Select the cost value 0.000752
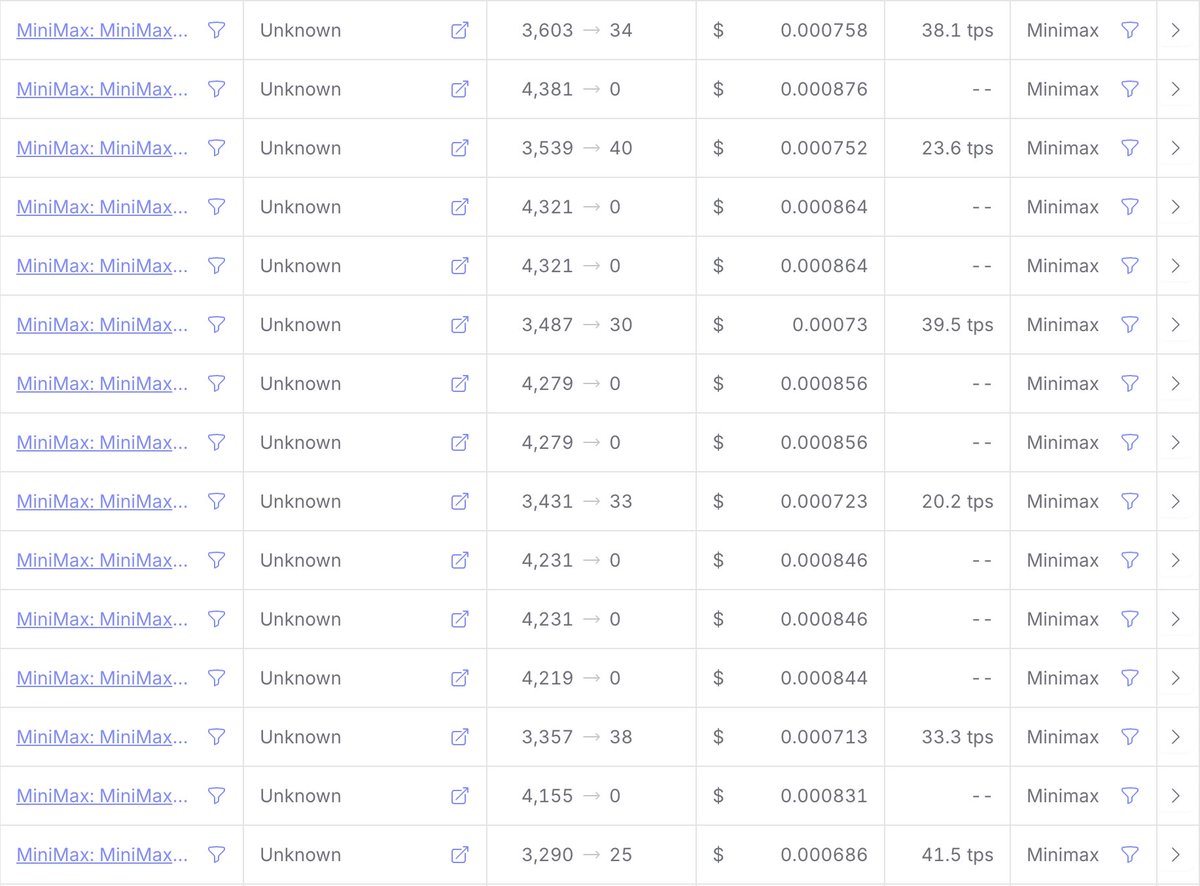This screenshot has height=886, width=1200. coord(824,148)
